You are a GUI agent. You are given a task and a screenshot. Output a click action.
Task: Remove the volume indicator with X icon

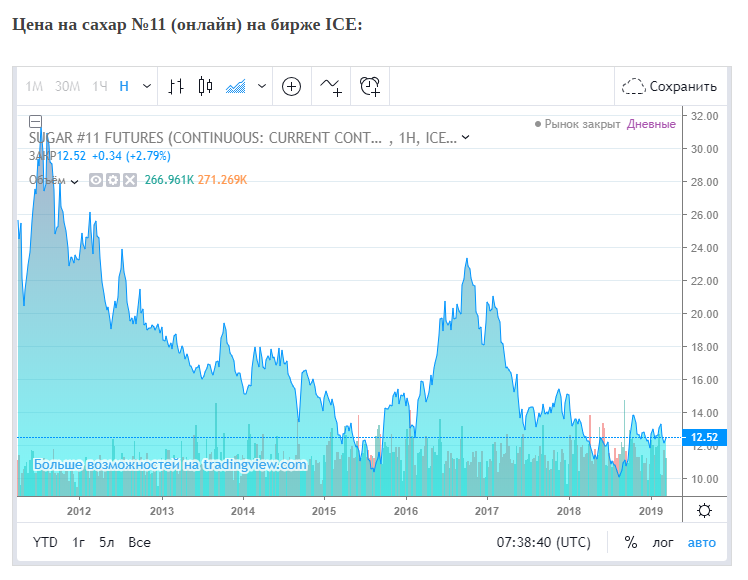click(x=130, y=180)
